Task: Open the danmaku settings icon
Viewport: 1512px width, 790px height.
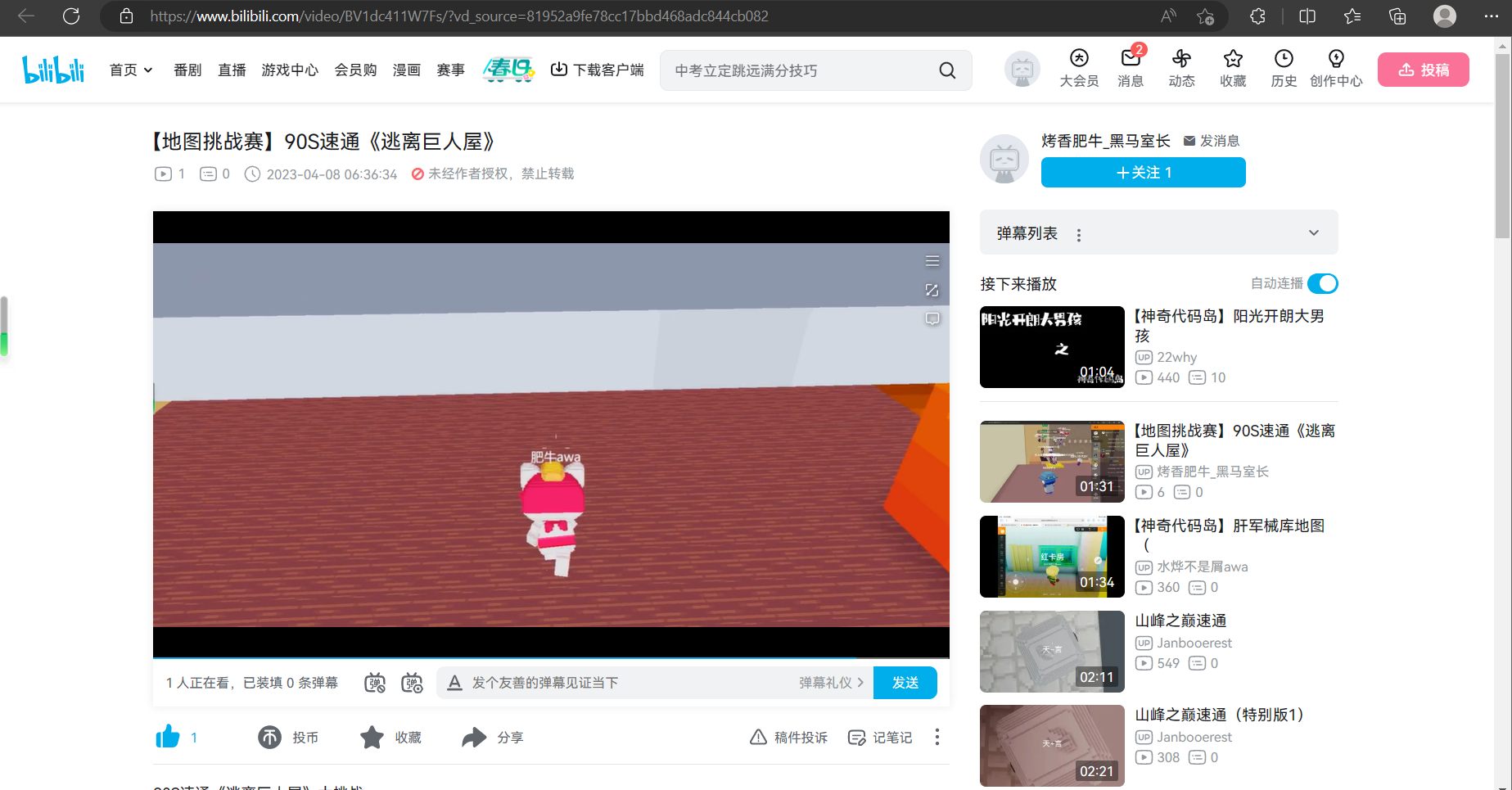Action: pos(412,683)
